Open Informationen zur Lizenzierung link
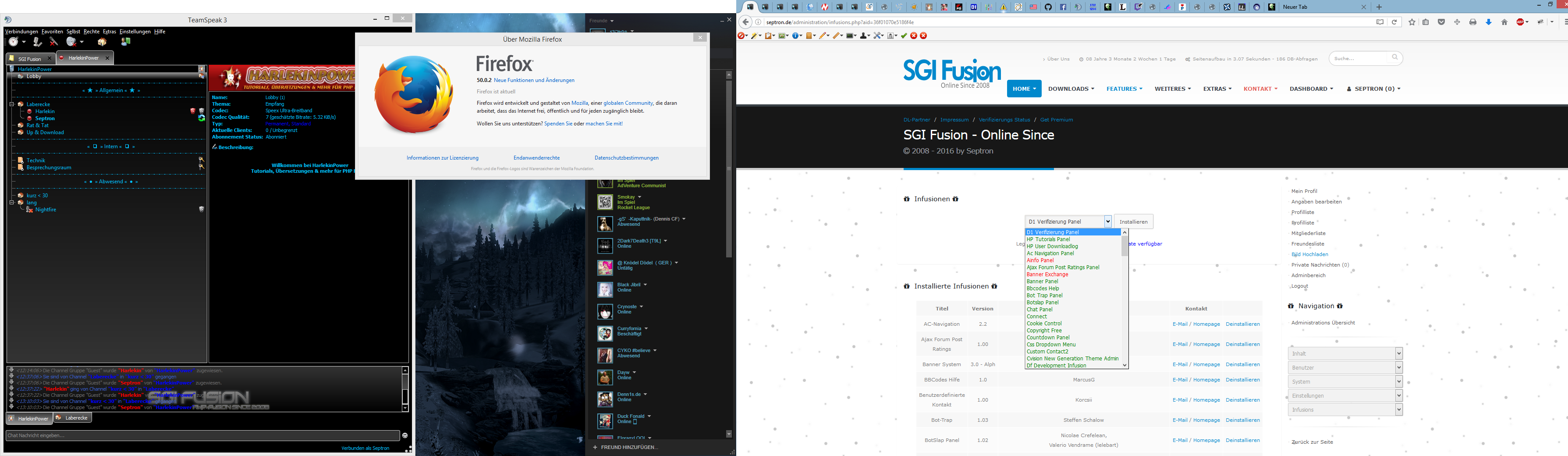The image size is (1568, 456). coord(443,158)
